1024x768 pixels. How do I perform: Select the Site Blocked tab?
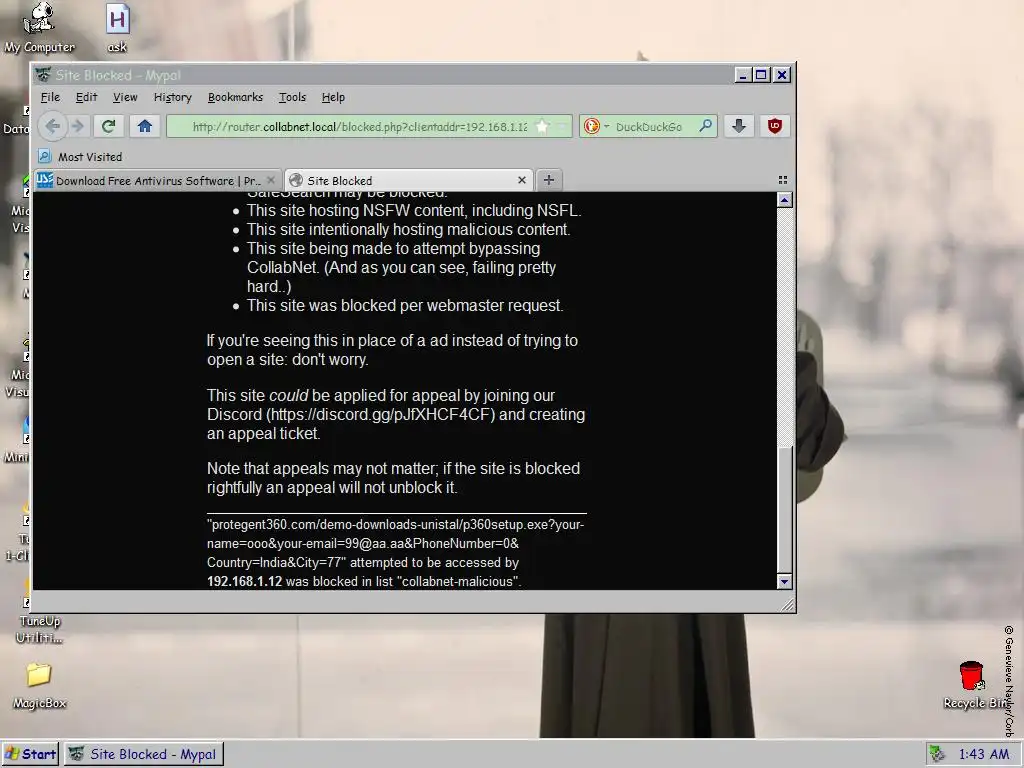click(x=408, y=180)
